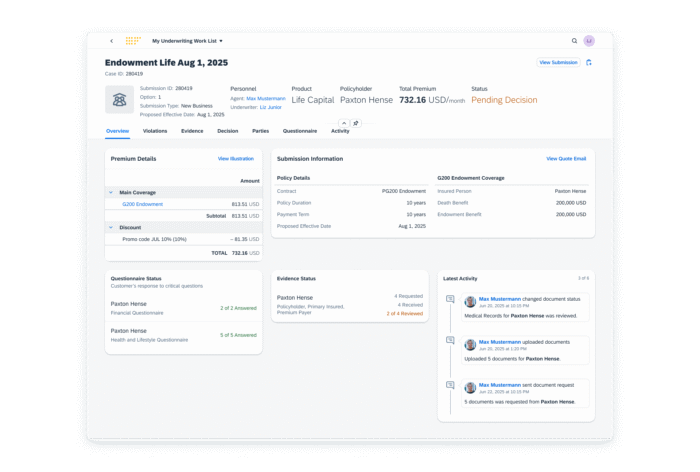Viewport: 700px width, 472px height.
Task: Click the Endowment Life policy avatar icon
Action: coord(119,100)
